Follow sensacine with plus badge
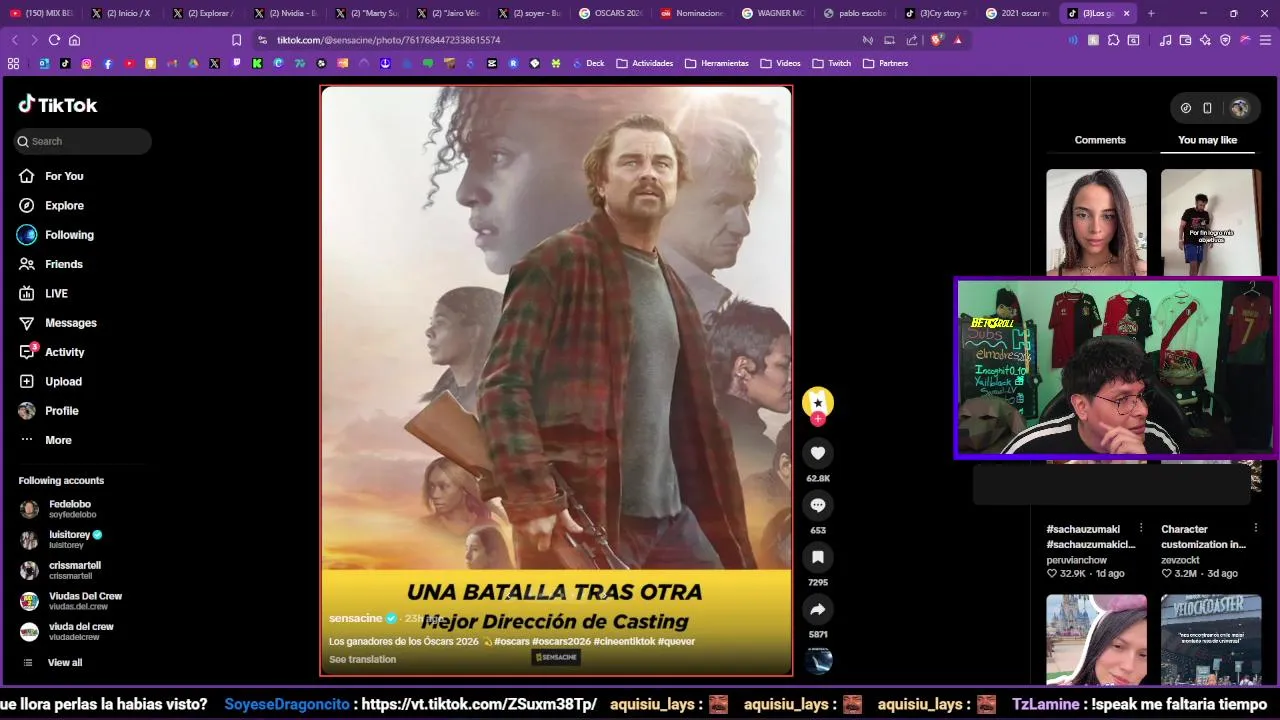1280x720 pixels. point(818,420)
